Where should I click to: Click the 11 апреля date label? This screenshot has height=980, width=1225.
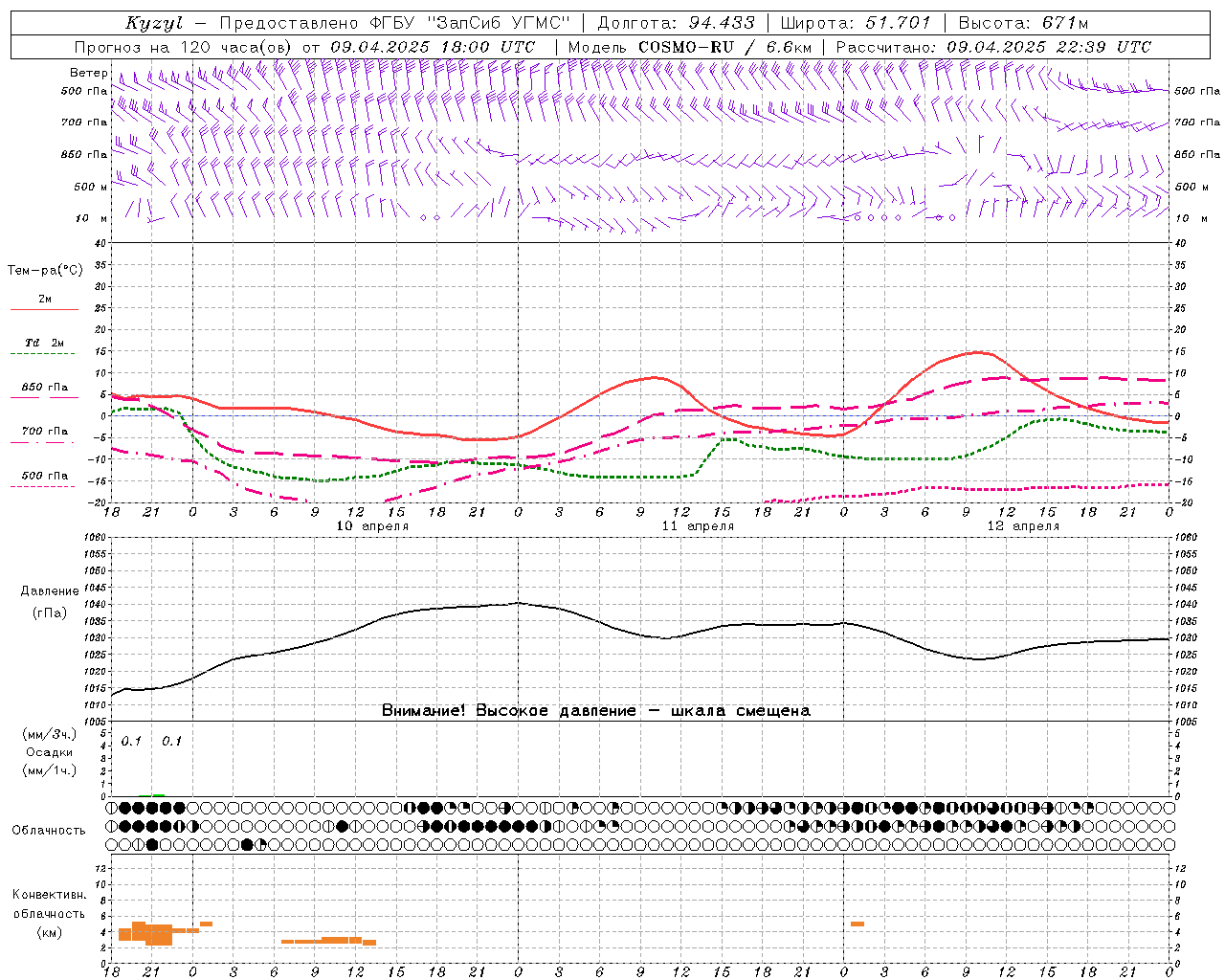point(698,526)
